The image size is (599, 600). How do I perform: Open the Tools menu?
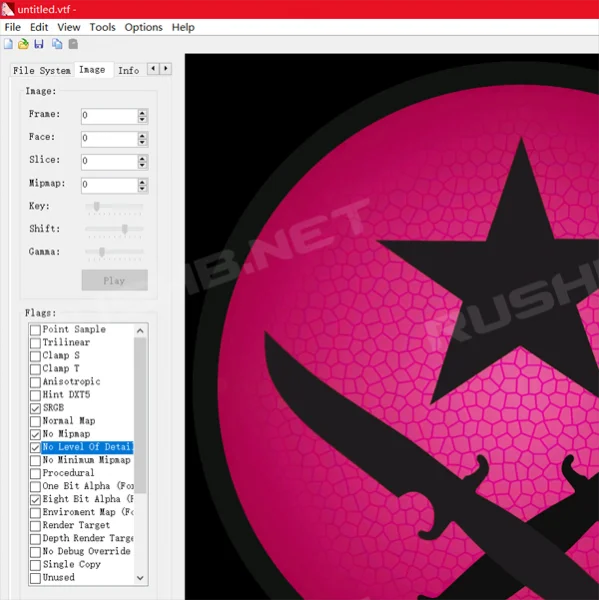[x=102, y=27]
